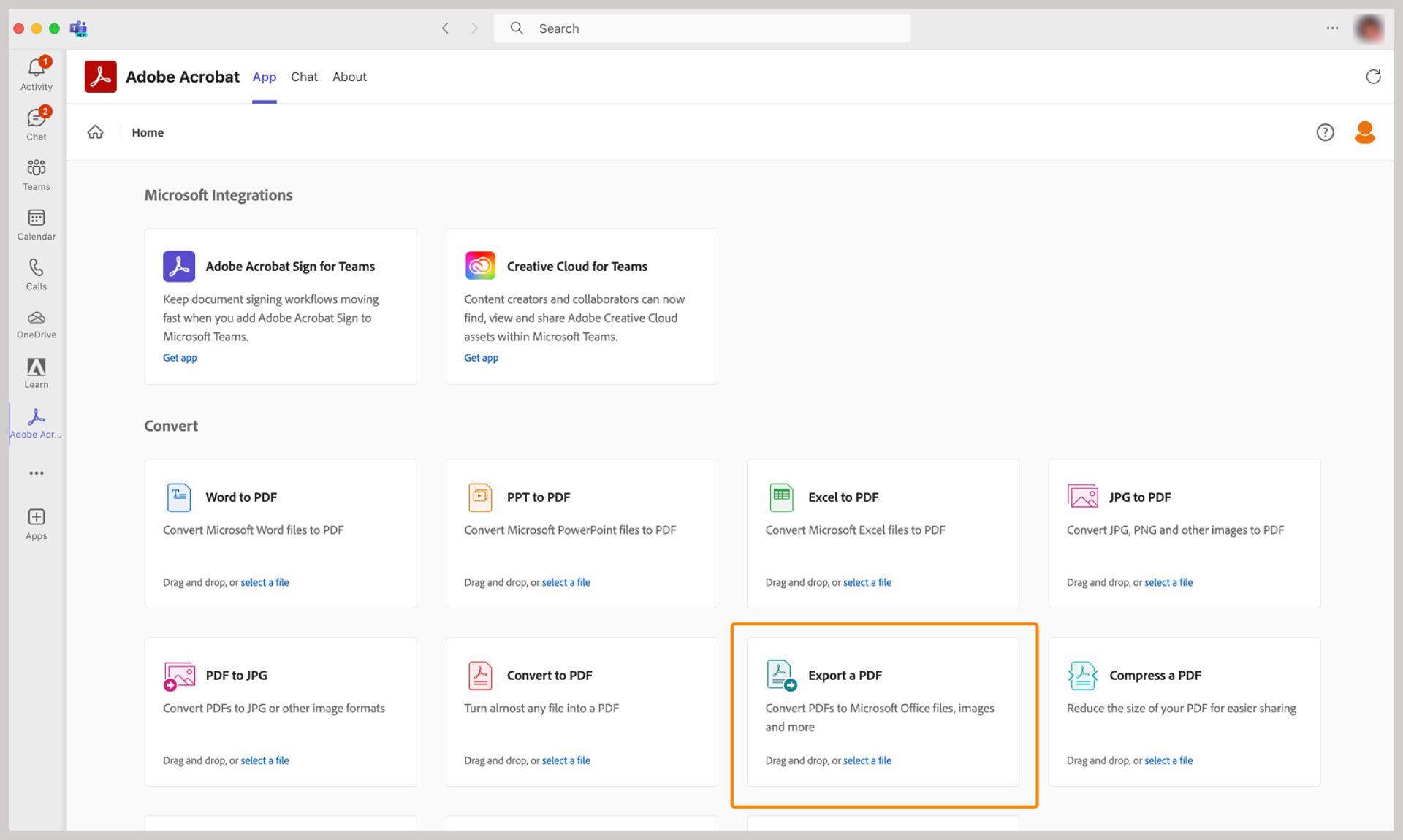Select a file for PPT to PDF
Image resolution: width=1403 pixels, height=840 pixels.
(x=566, y=582)
